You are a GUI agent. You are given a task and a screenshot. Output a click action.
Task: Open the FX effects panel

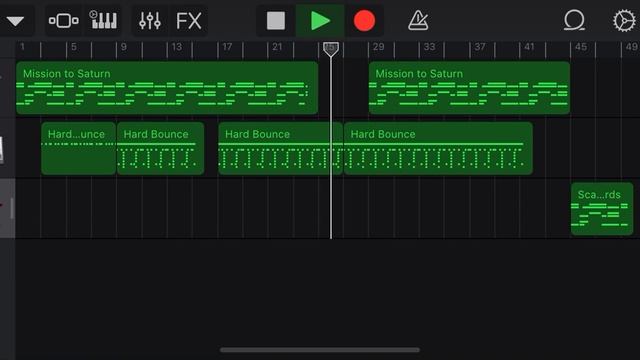pyautogui.click(x=189, y=20)
